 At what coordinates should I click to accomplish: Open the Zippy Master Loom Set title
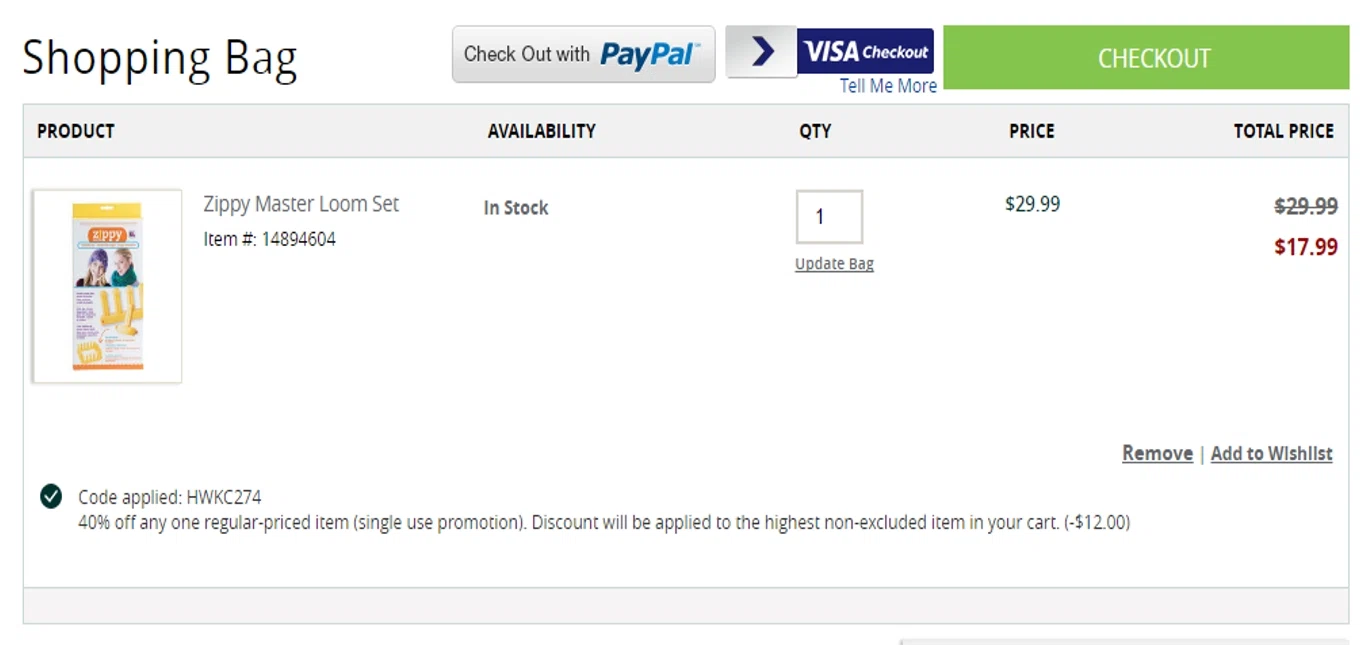coord(301,204)
